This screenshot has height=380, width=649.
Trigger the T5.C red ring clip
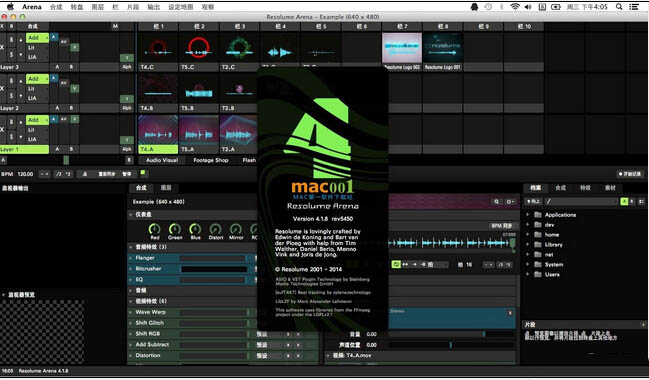199,48
